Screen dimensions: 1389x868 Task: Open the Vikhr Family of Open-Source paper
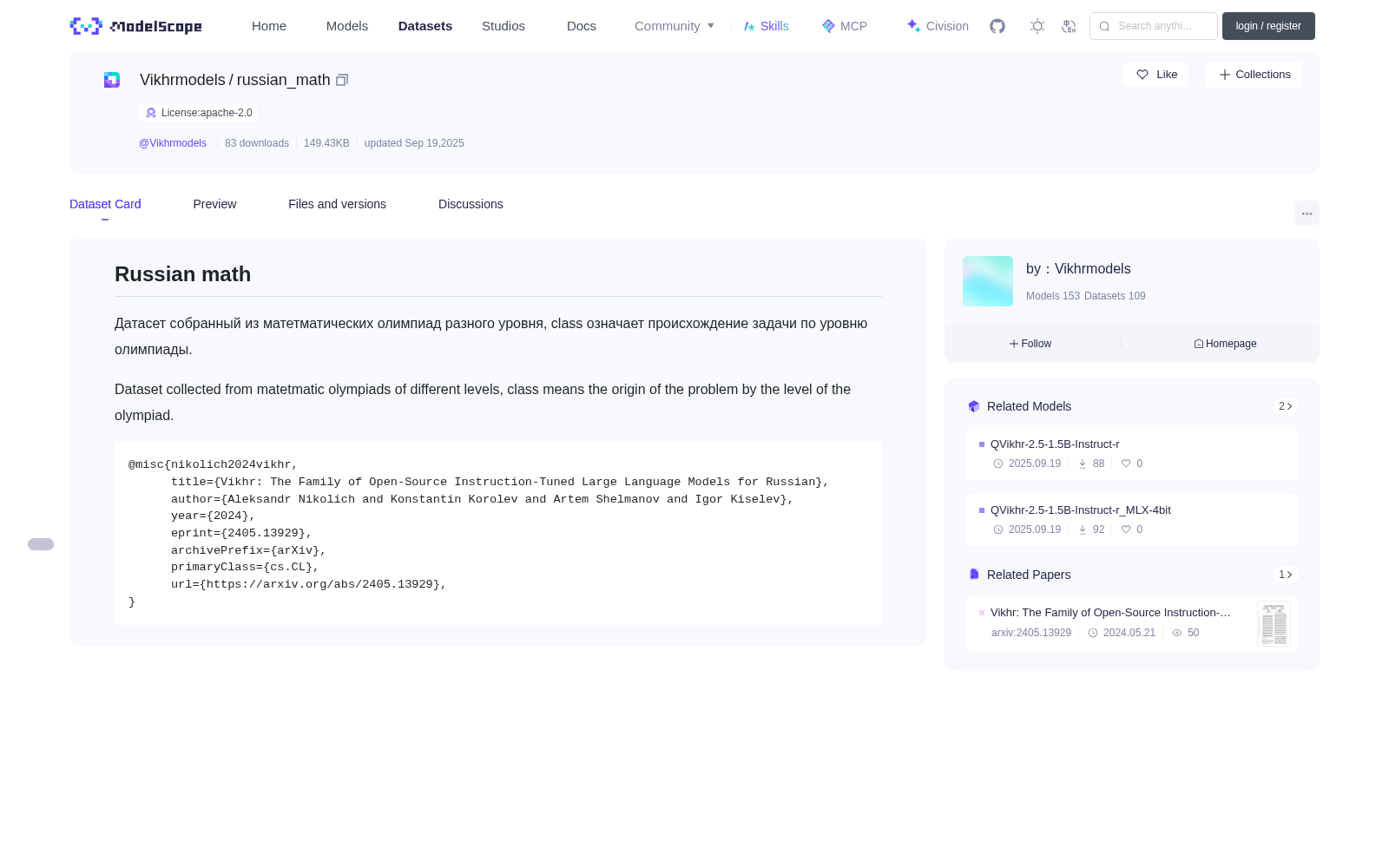[x=1110, y=613]
